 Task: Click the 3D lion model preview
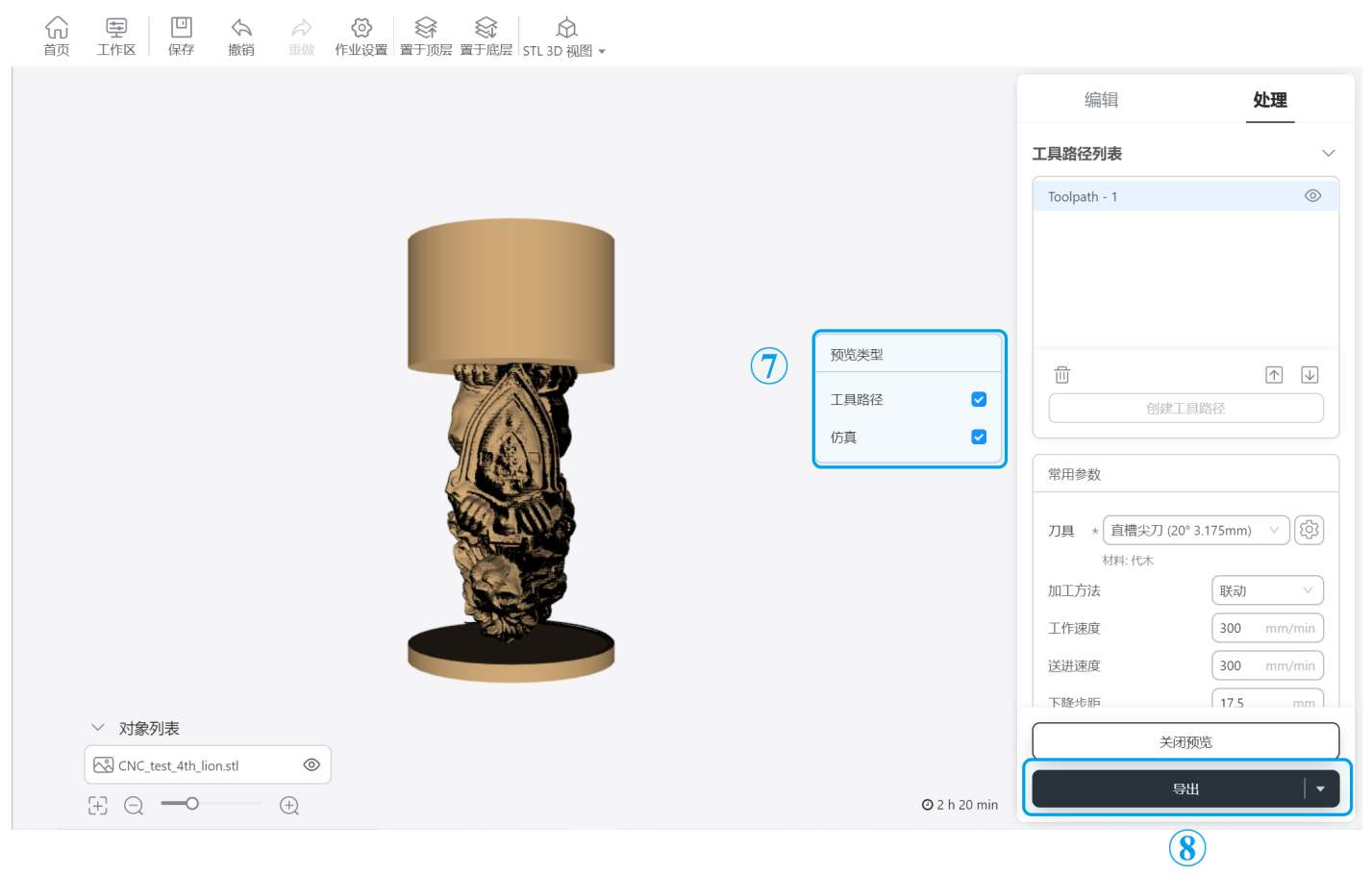[x=511, y=450]
